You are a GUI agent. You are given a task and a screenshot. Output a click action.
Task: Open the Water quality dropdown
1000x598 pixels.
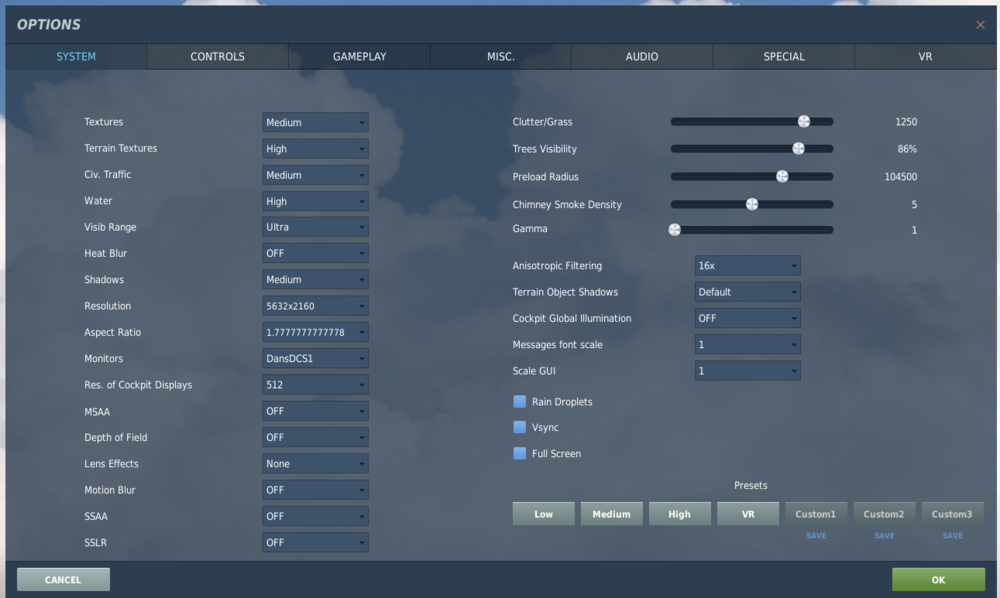coord(315,201)
